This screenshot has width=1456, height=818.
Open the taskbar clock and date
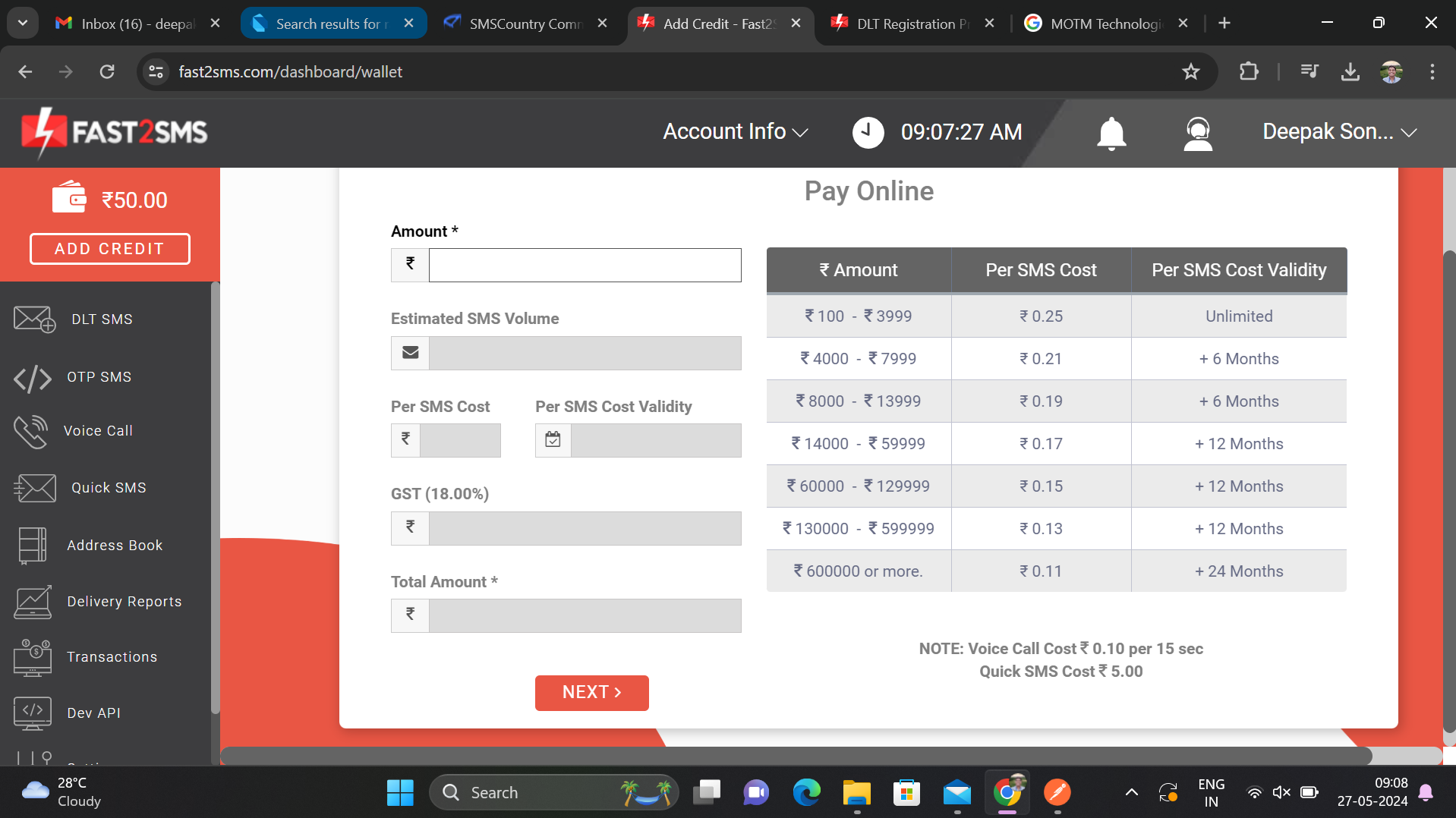1372,793
